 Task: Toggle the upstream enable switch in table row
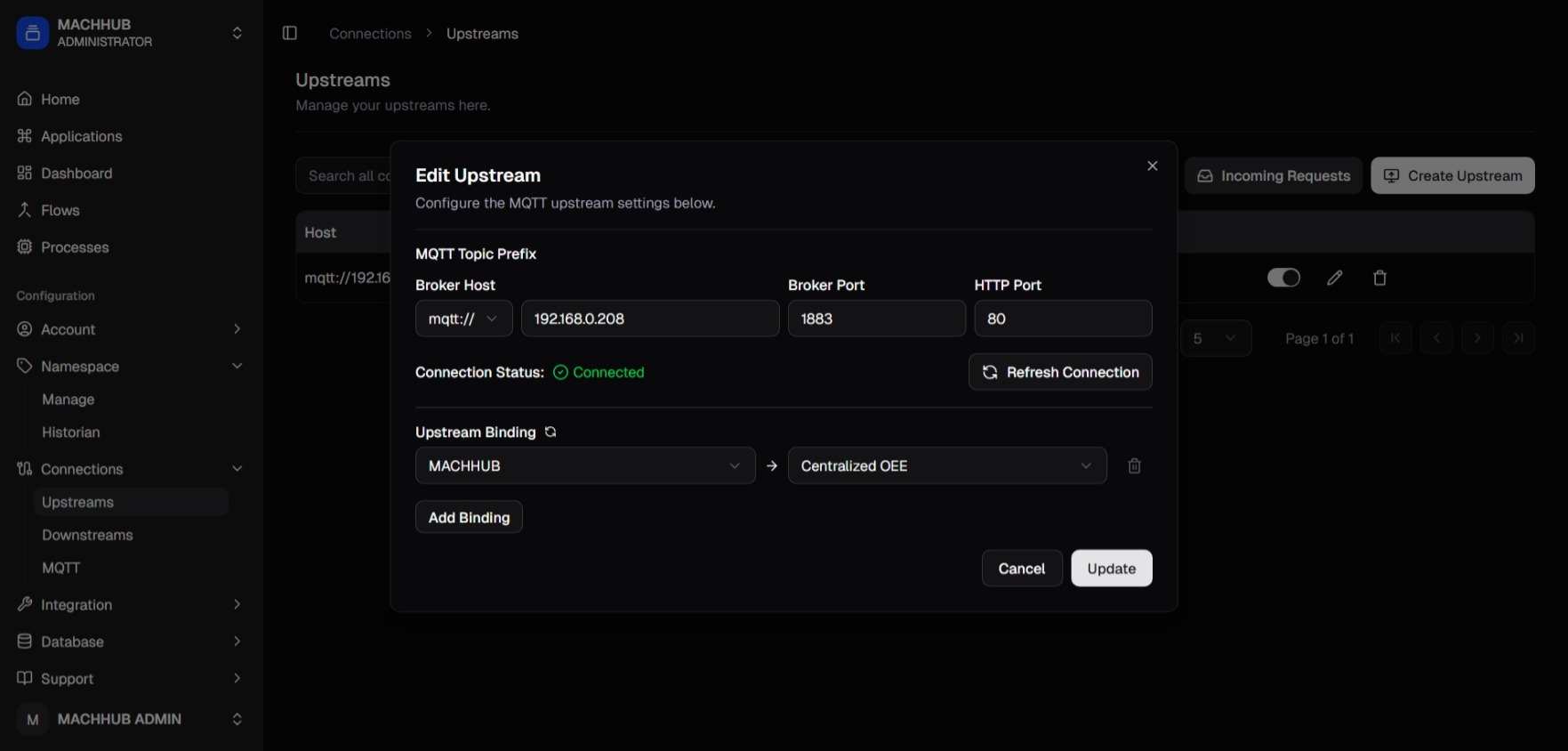pyautogui.click(x=1283, y=278)
